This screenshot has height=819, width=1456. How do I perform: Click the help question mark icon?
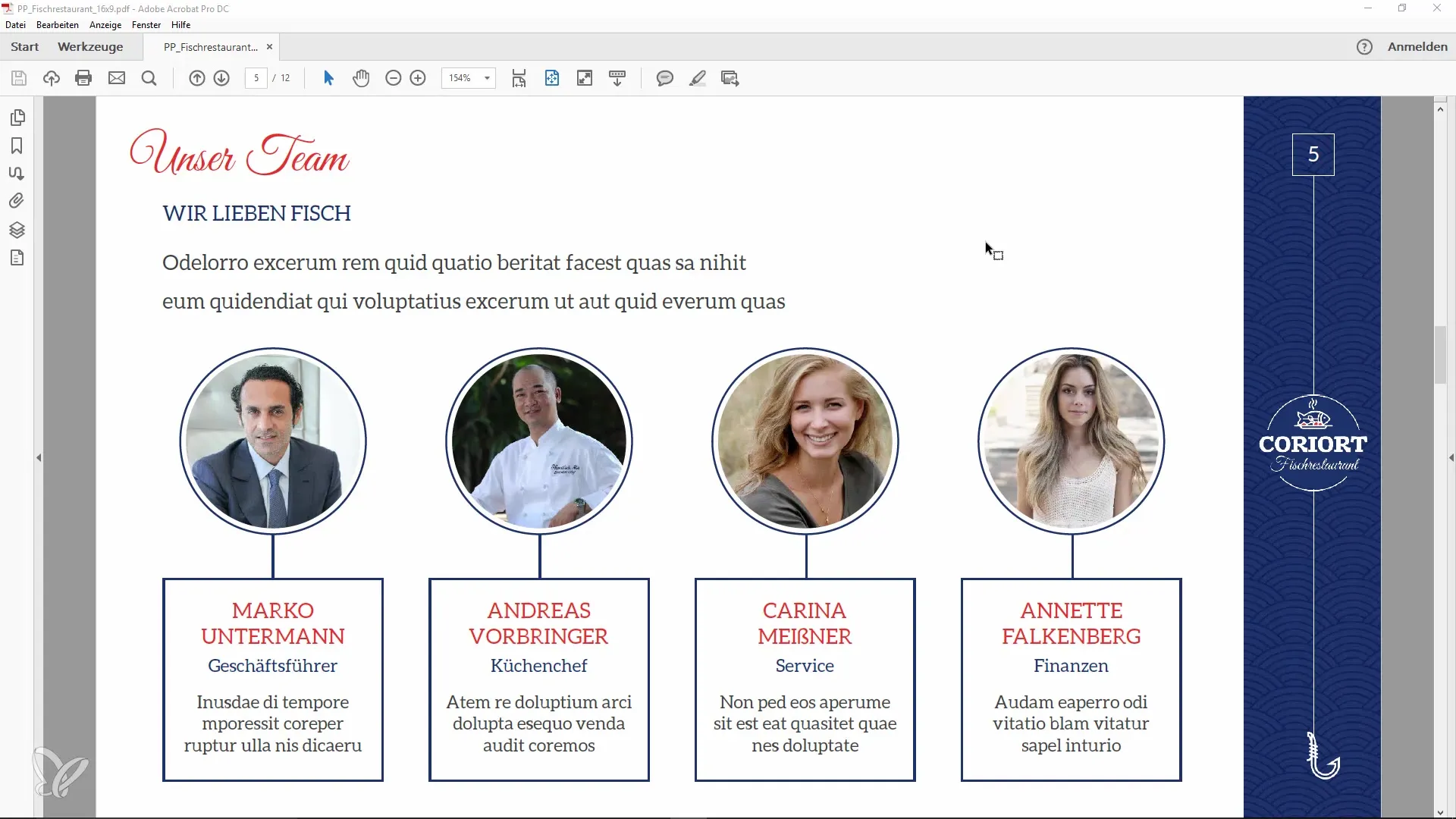[x=1364, y=47]
